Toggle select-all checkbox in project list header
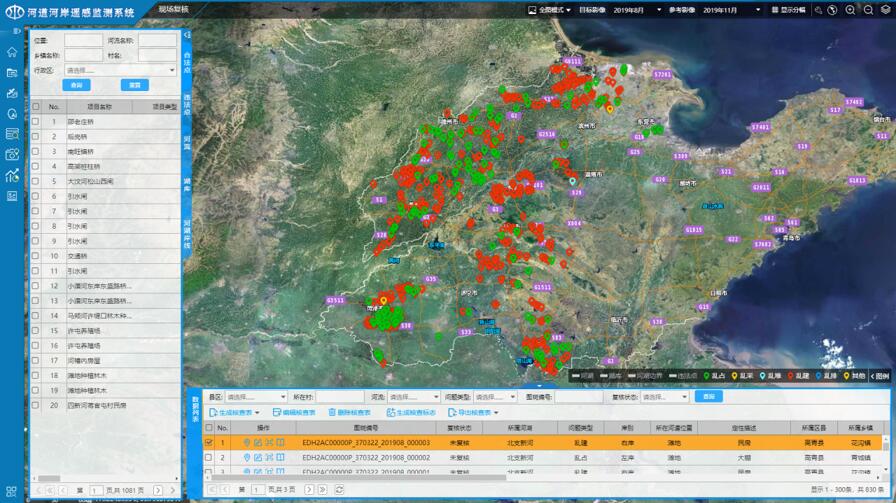 pos(35,106)
